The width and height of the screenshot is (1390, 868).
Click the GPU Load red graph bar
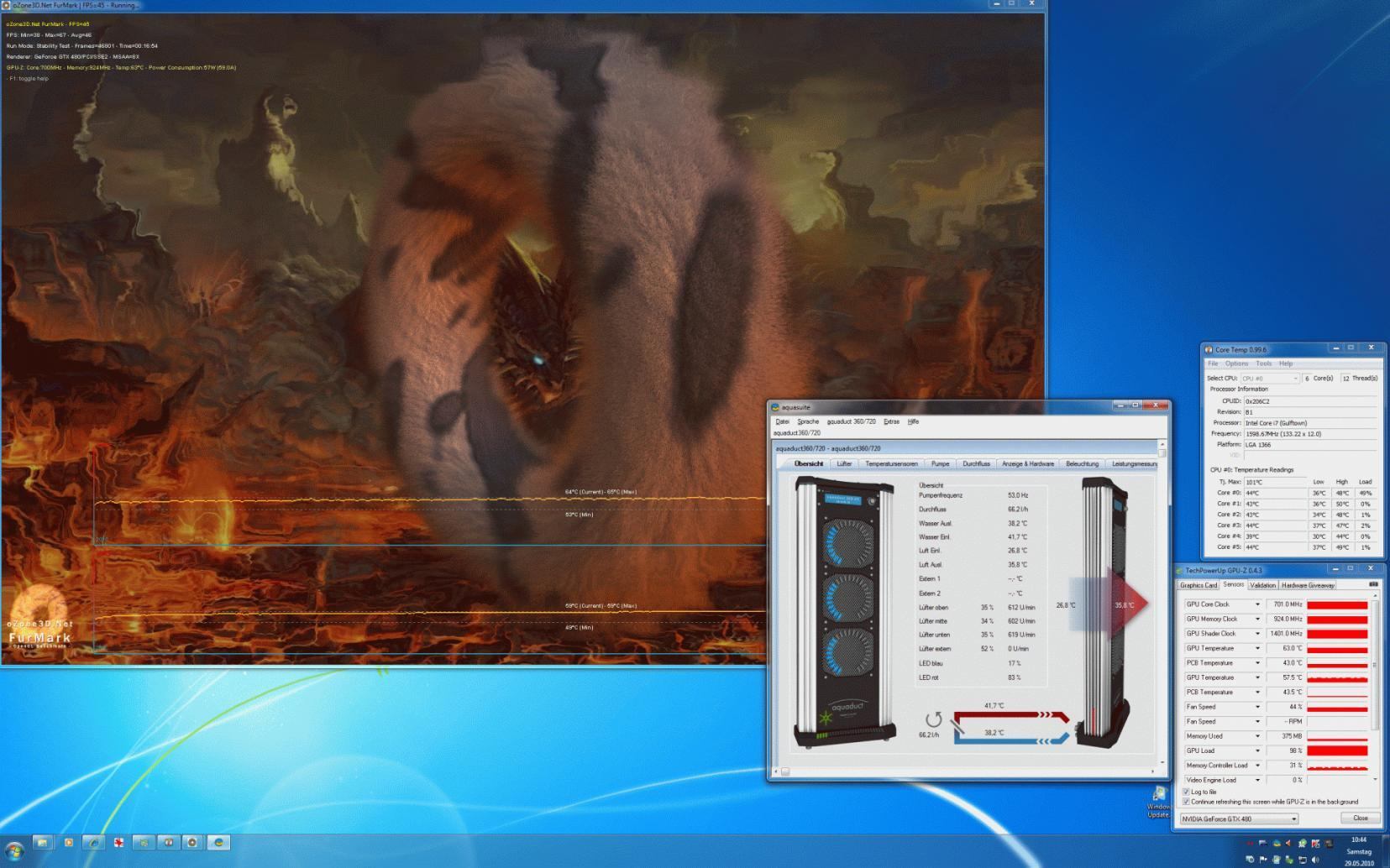point(1337,750)
